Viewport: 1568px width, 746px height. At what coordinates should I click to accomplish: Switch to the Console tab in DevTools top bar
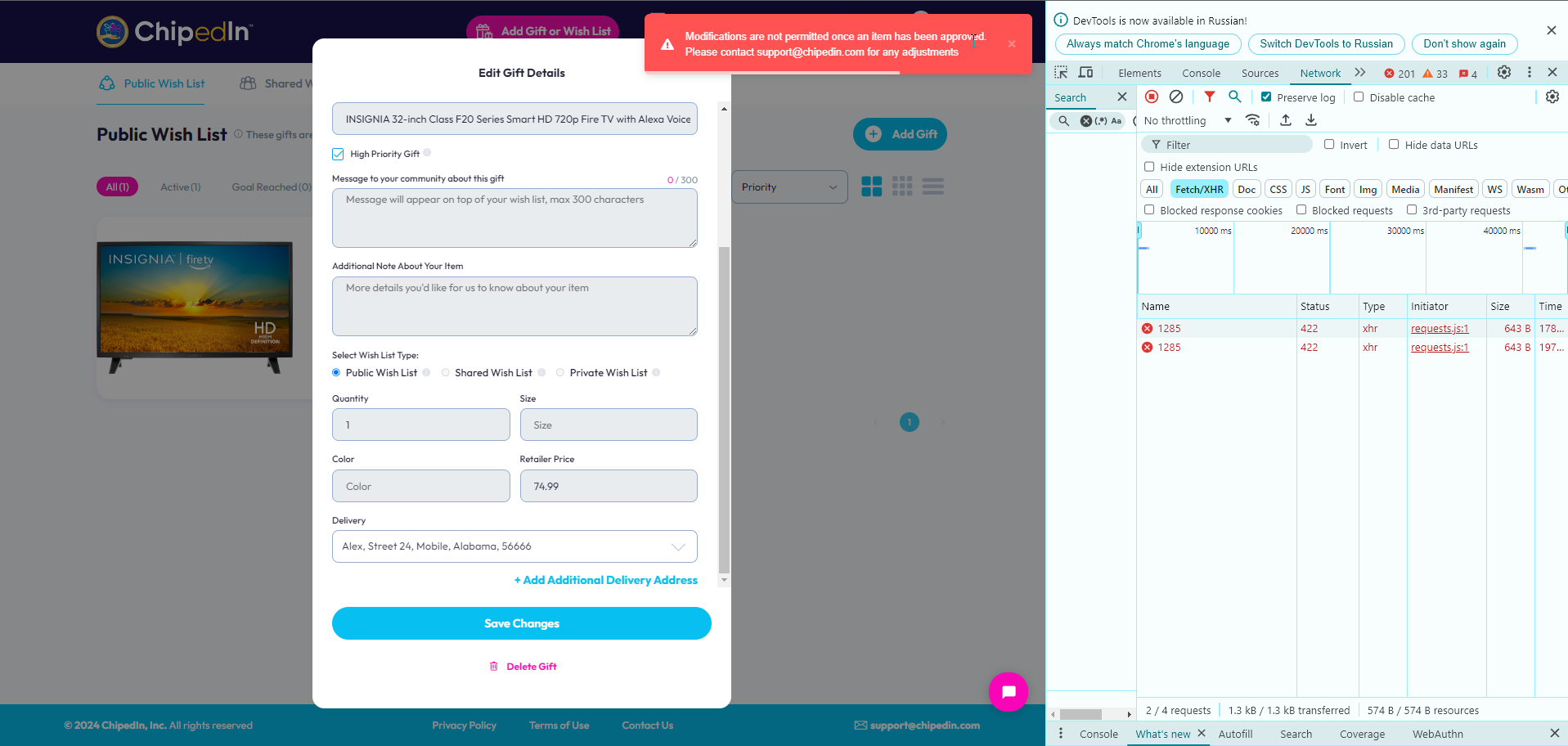click(1201, 73)
